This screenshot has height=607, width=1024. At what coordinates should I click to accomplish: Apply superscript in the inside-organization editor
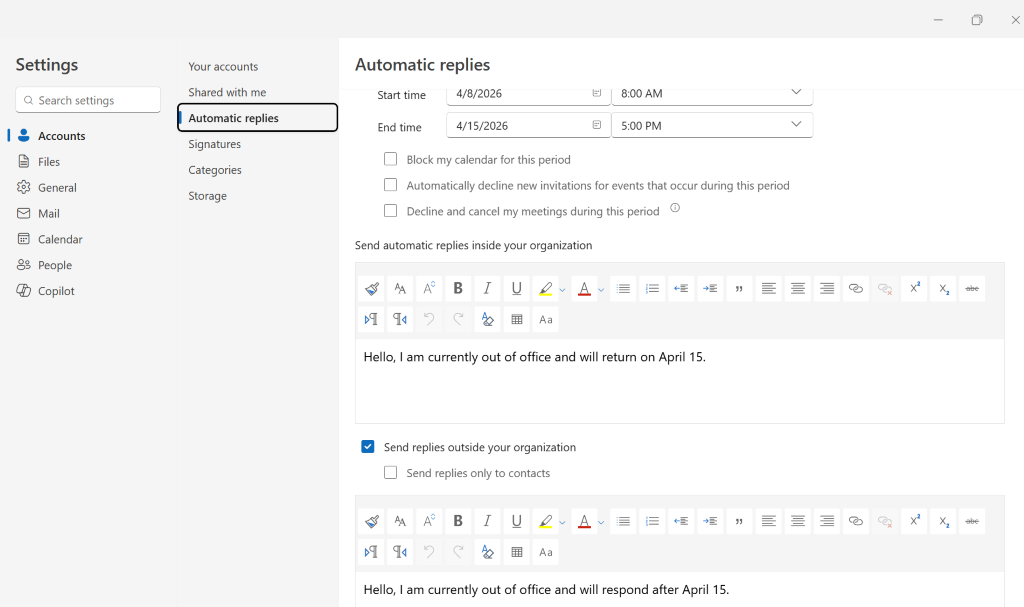pos(914,288)
